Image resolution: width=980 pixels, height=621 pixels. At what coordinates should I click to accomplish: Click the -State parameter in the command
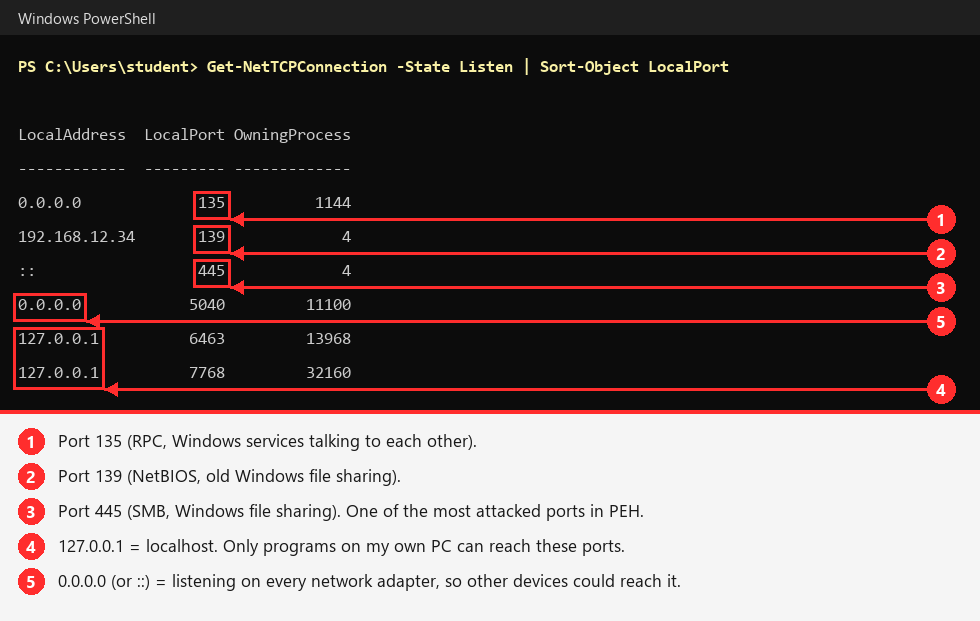coord(423,67)
